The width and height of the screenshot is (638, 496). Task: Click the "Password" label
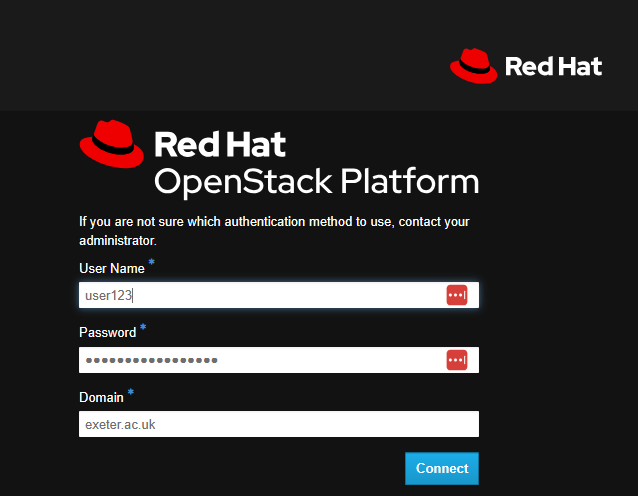click(107, 332)
